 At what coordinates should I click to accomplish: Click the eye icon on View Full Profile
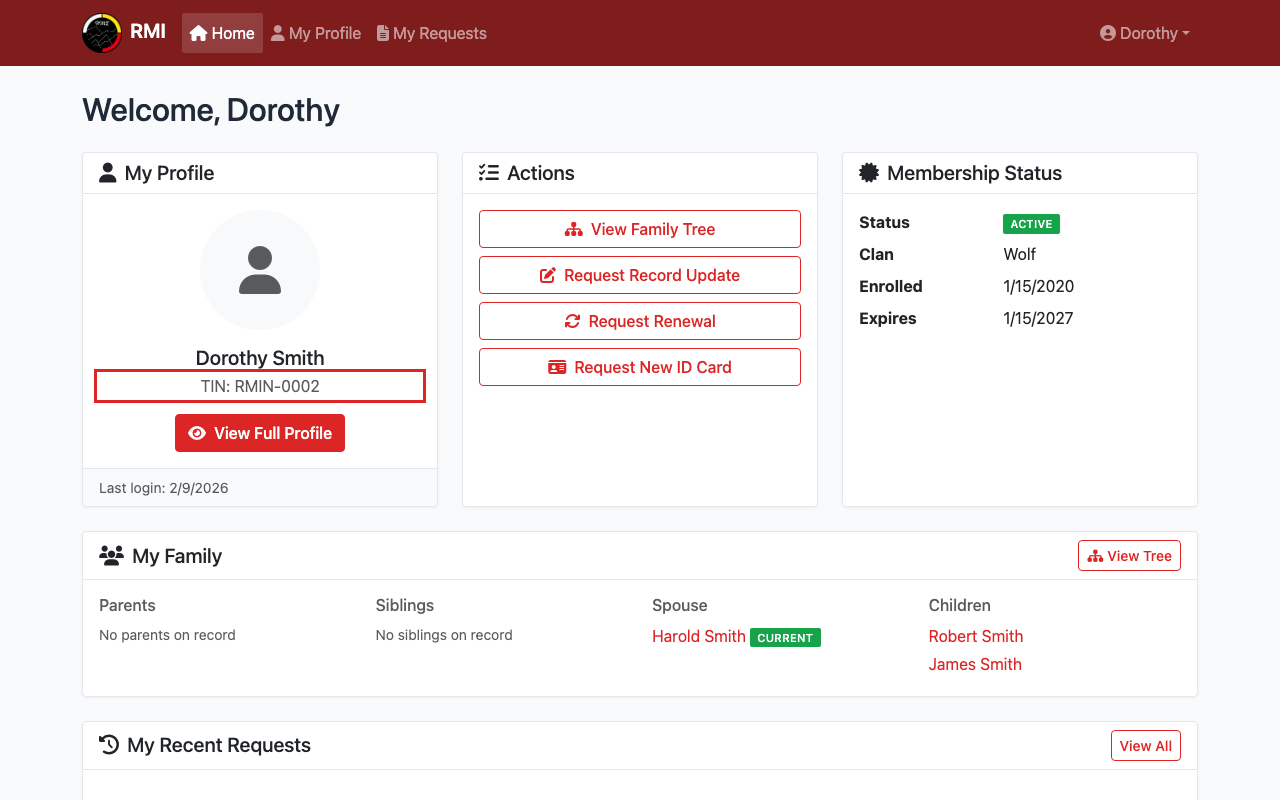(197, 433)
